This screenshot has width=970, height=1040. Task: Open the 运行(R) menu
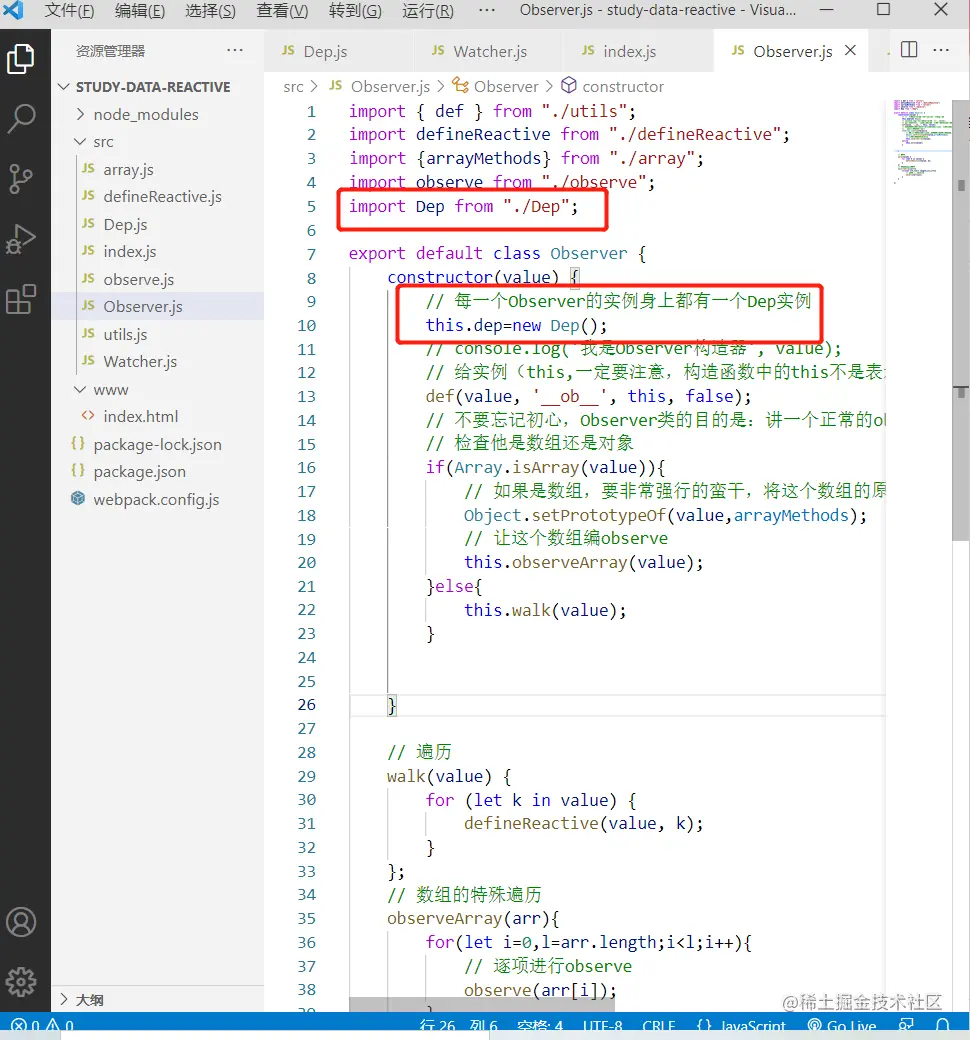[x=428, y=11]
